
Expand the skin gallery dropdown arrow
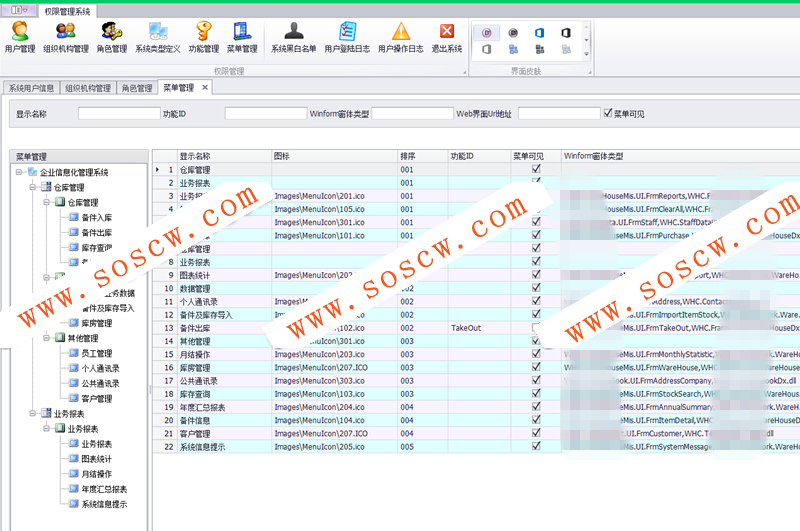[587, 54]
